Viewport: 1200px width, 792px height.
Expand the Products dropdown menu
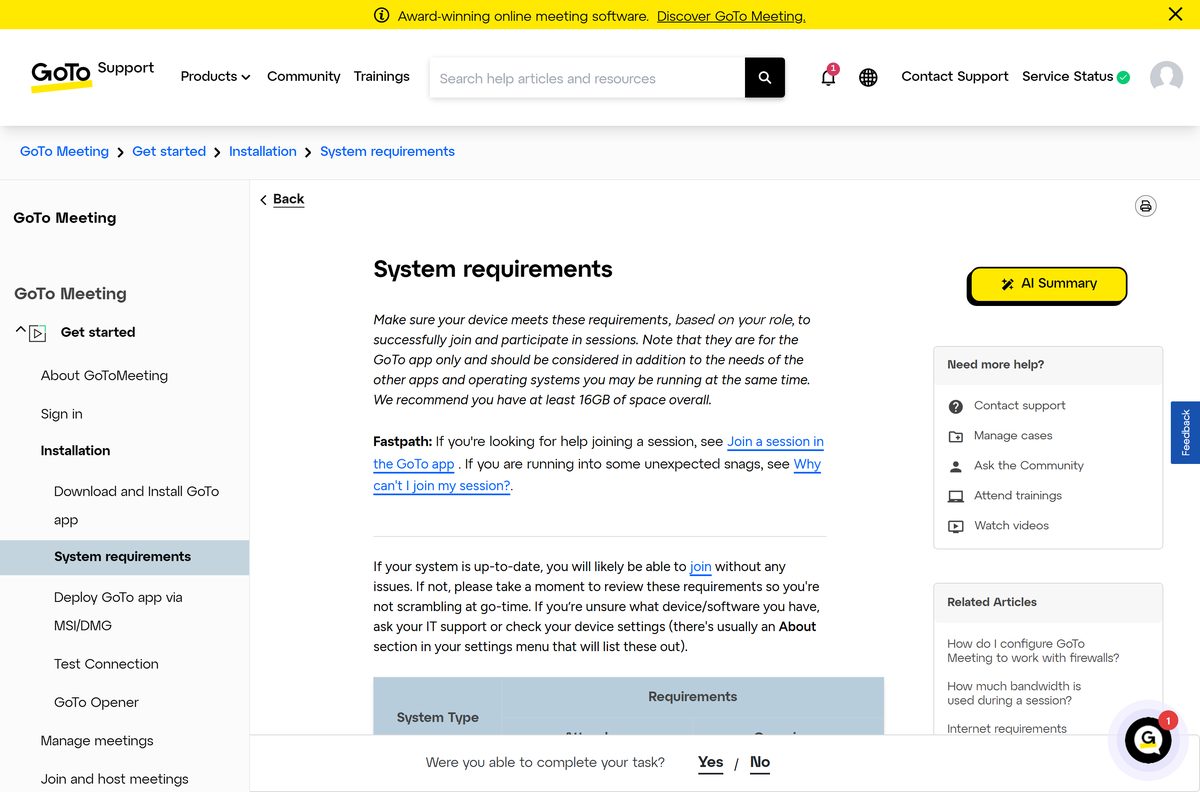pos(215,76)
